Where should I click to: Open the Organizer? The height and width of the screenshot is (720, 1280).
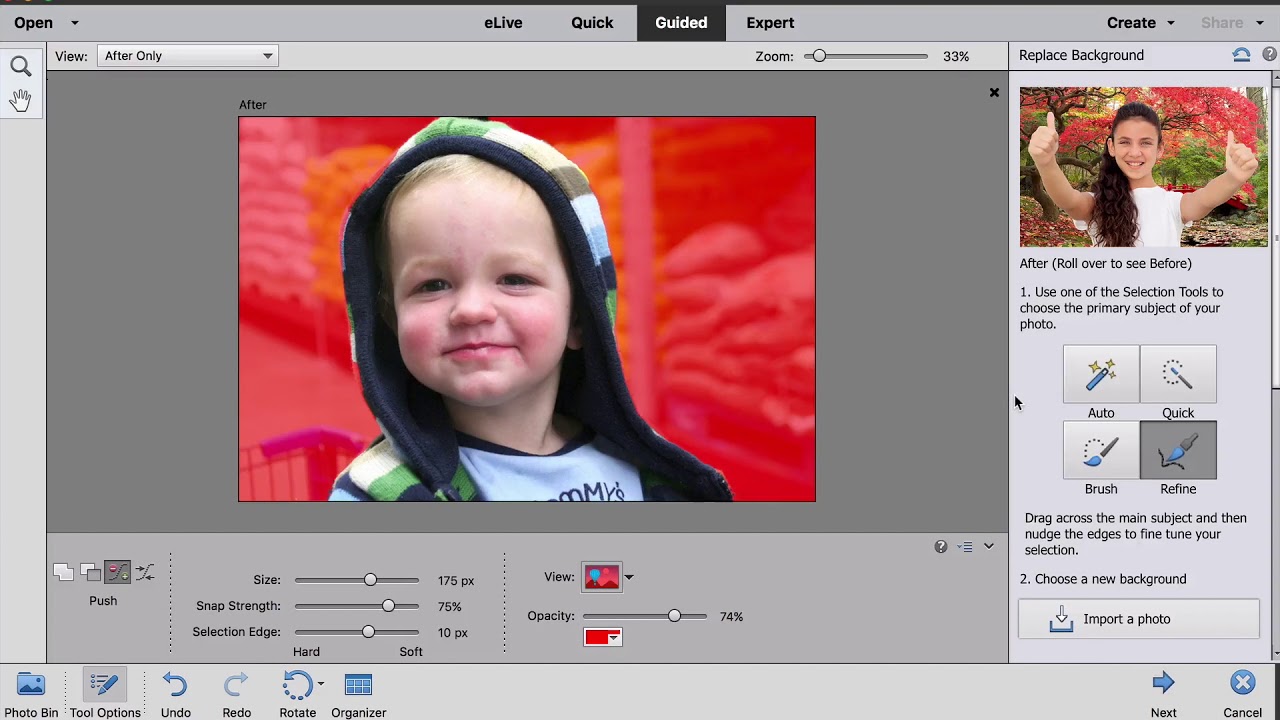click(358, 695)
